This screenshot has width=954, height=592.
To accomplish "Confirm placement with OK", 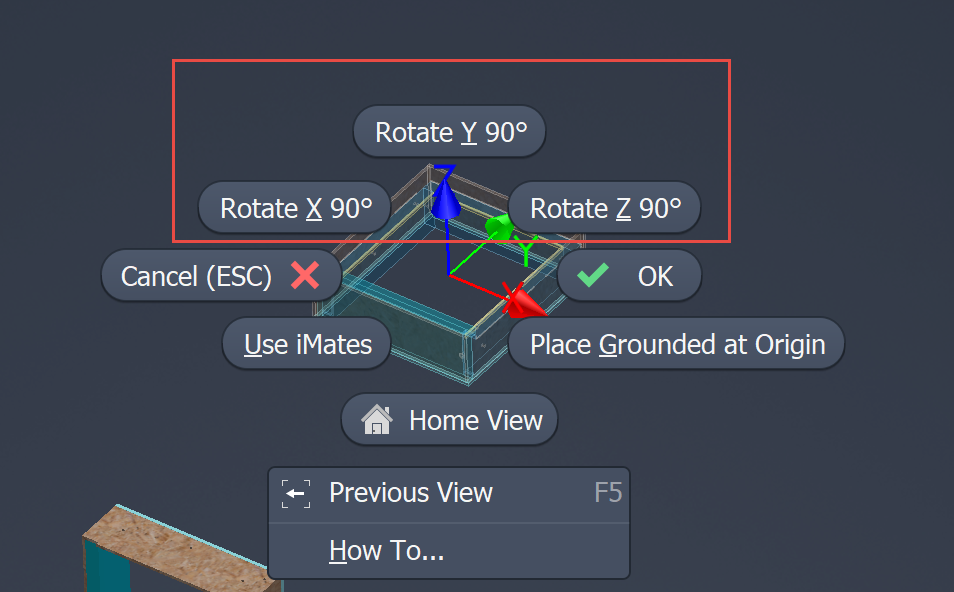I will pyautogui.click(x=630, y=276).
